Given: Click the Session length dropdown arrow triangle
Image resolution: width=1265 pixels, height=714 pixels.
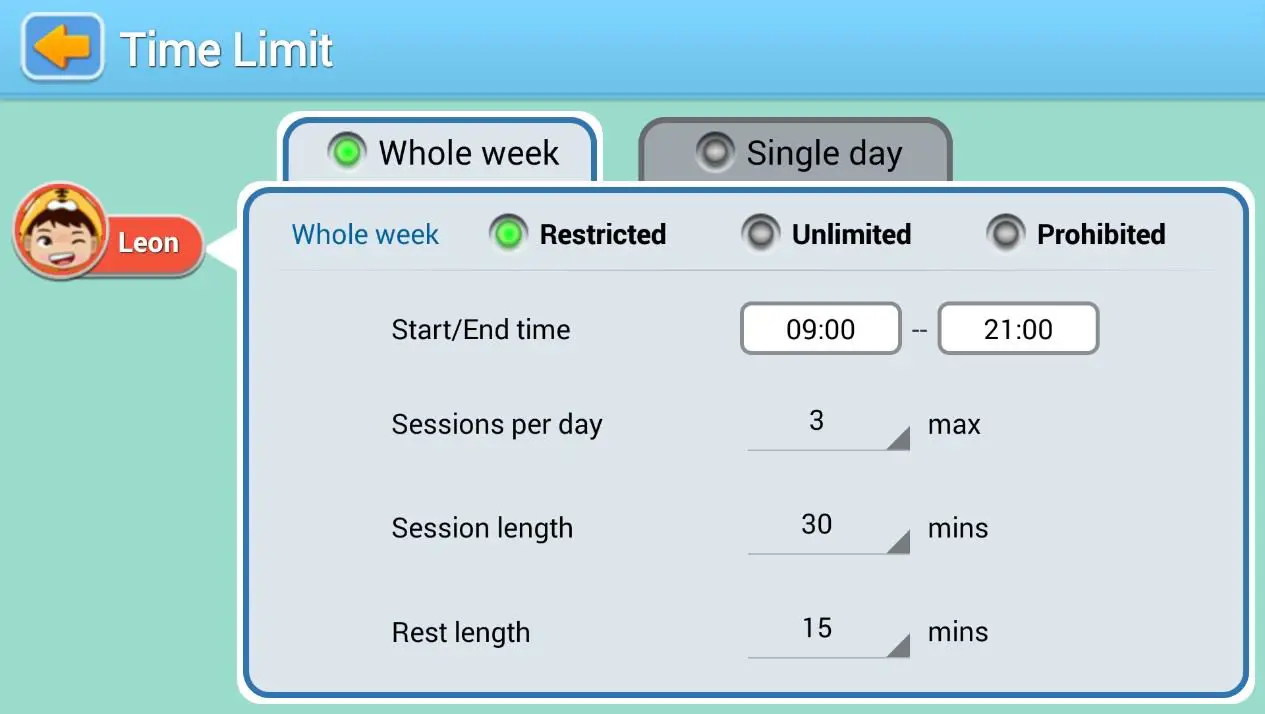Looking at the screenshot, I should point(899,542).
